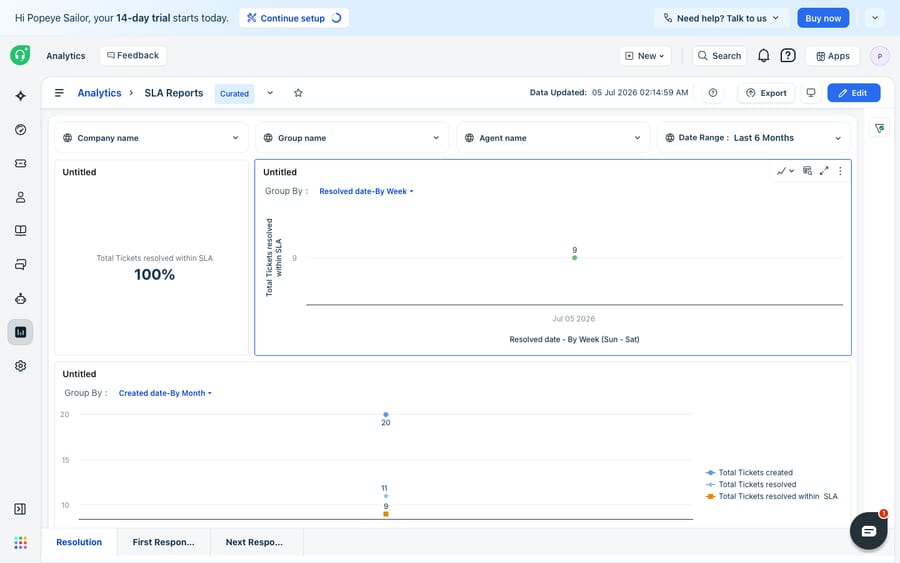
Task: Toggle Total Tickets resolved within SLA legend
Action: tap(771, 496)
